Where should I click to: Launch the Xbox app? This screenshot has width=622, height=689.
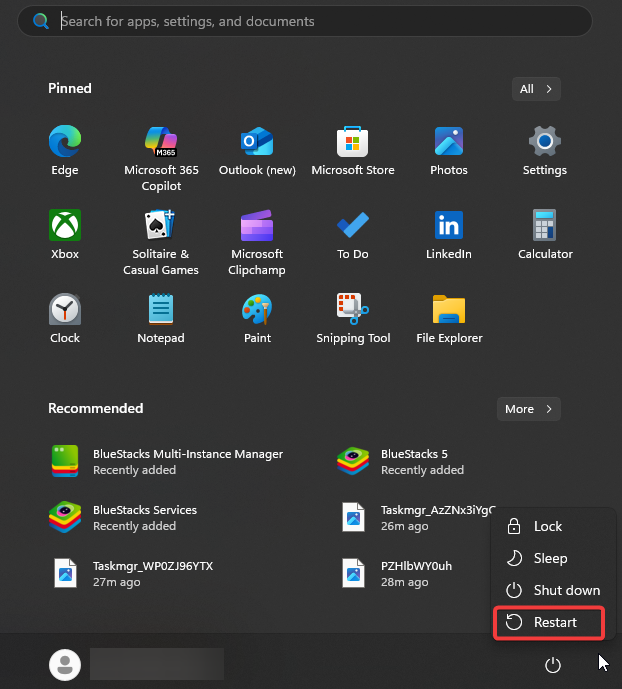click(65, 235)
